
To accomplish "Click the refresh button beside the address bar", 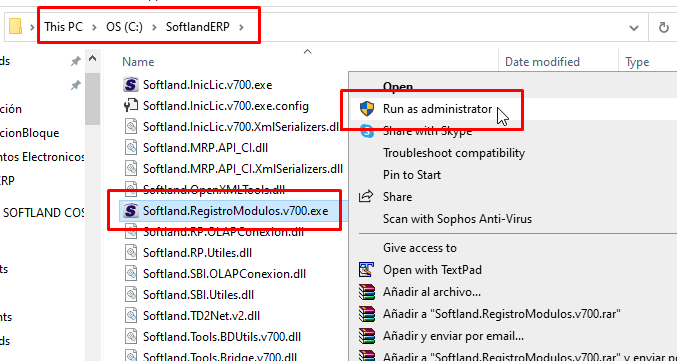I will click(x=664, y=28).
